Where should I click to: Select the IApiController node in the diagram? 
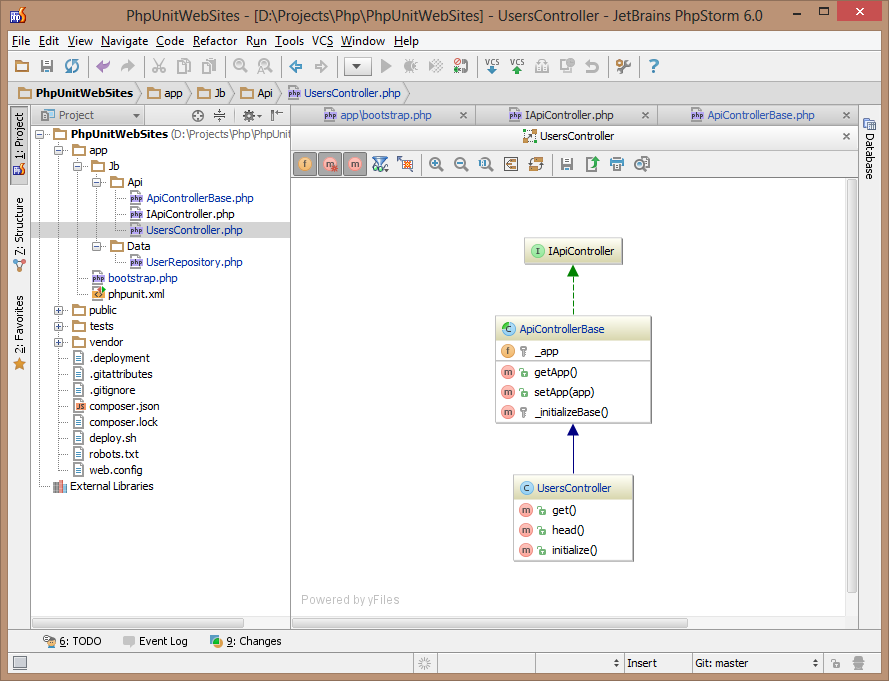click(573, 251)
